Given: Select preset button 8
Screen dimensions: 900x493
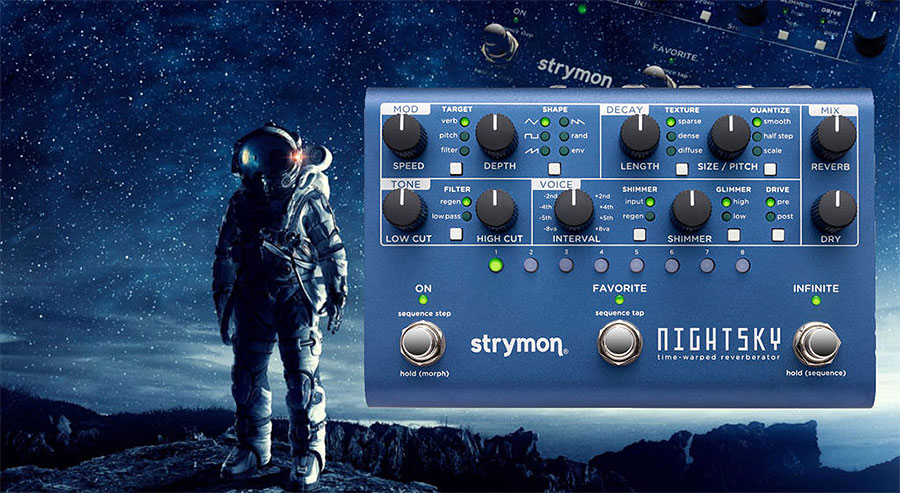Looking at the screenshot, I should click(743, 266).
